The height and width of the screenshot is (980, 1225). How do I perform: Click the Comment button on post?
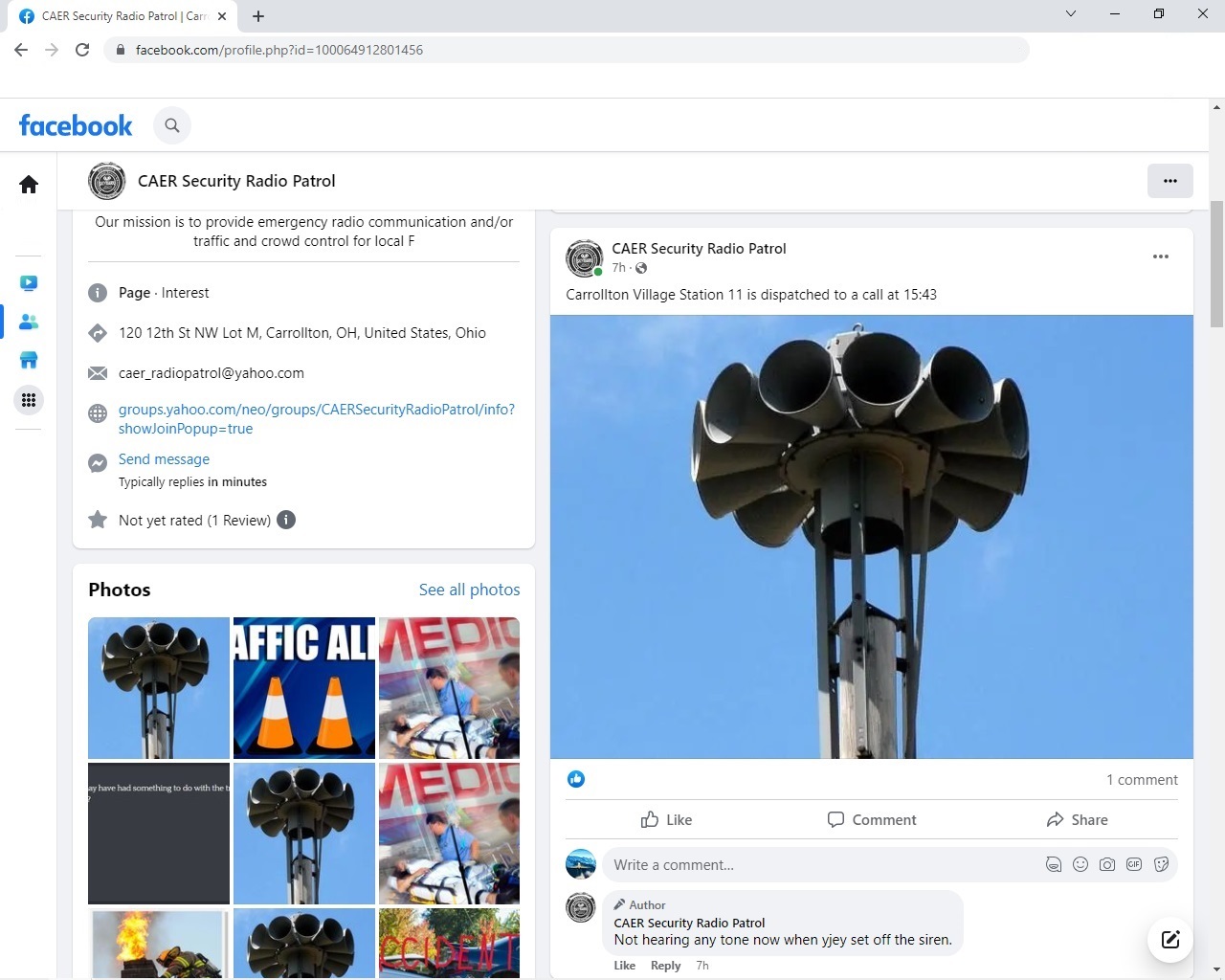coord(872,819)
